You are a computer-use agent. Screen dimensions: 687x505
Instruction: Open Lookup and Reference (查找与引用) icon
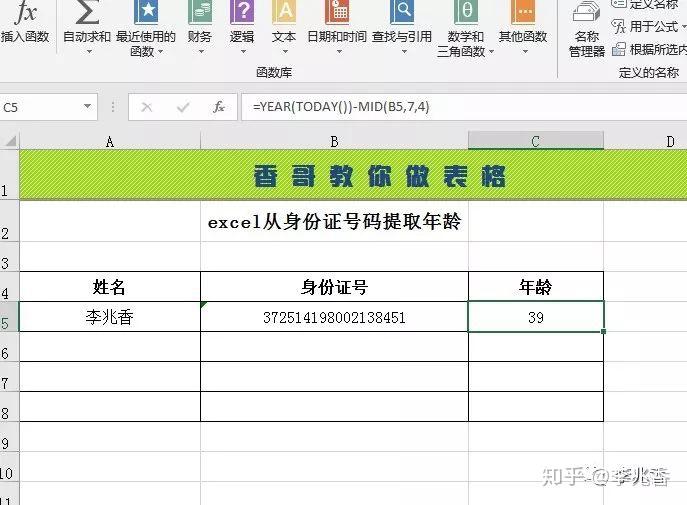[402, 12]
